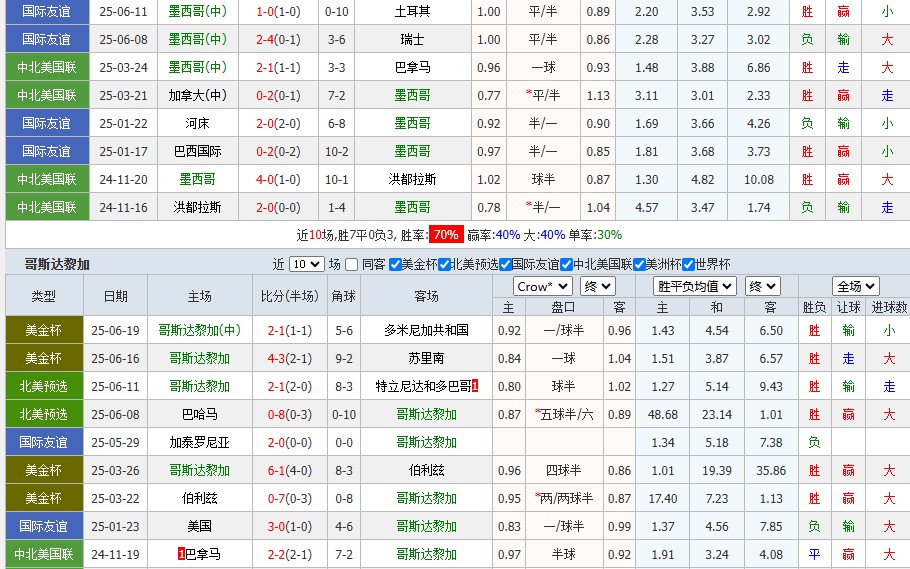Expand the 胜平负均值 dropdown
Screen dimensions: 910x569
tap(695, 286)
